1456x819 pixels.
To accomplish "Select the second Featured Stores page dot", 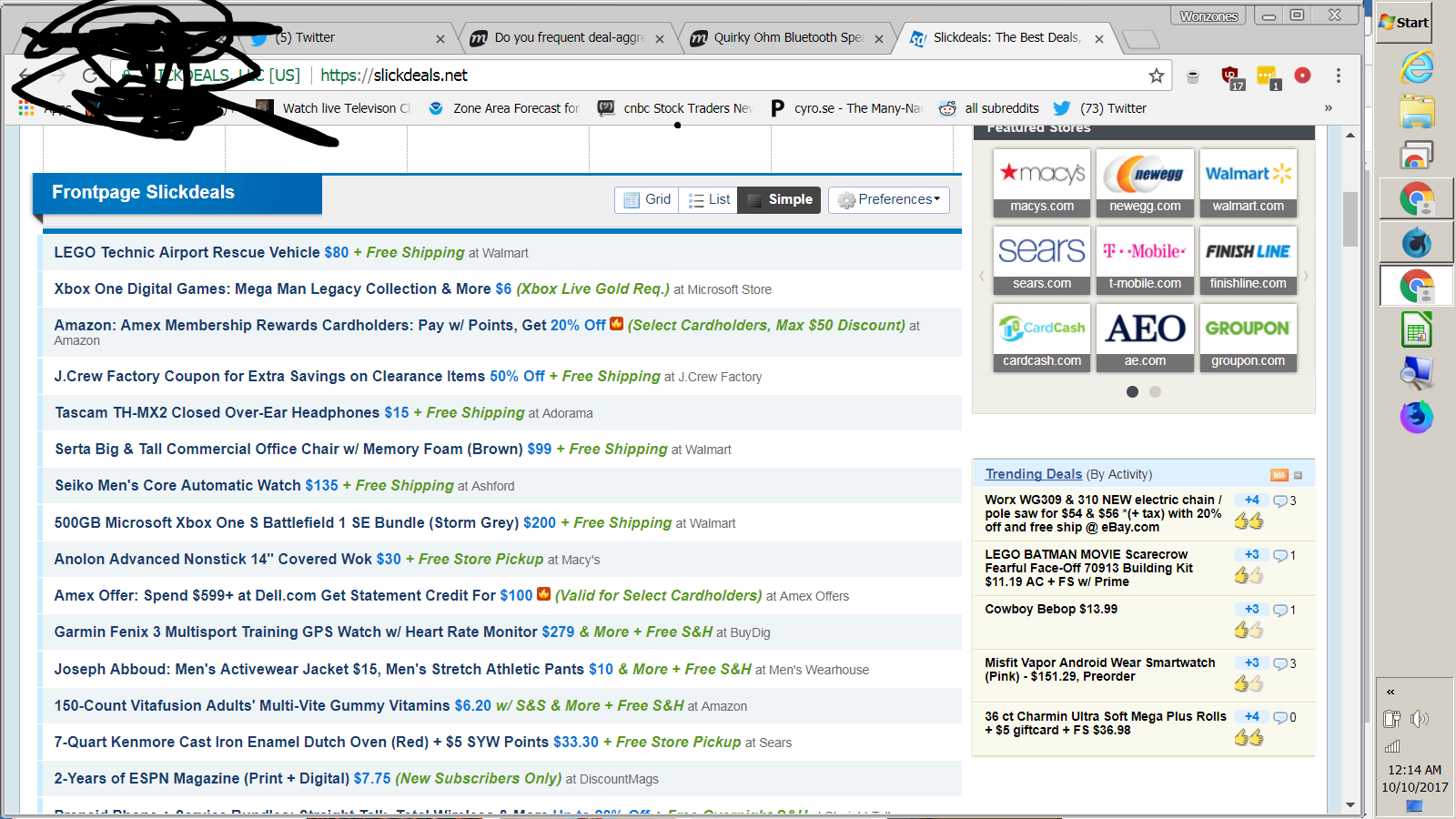I will tap(1155, 392).
